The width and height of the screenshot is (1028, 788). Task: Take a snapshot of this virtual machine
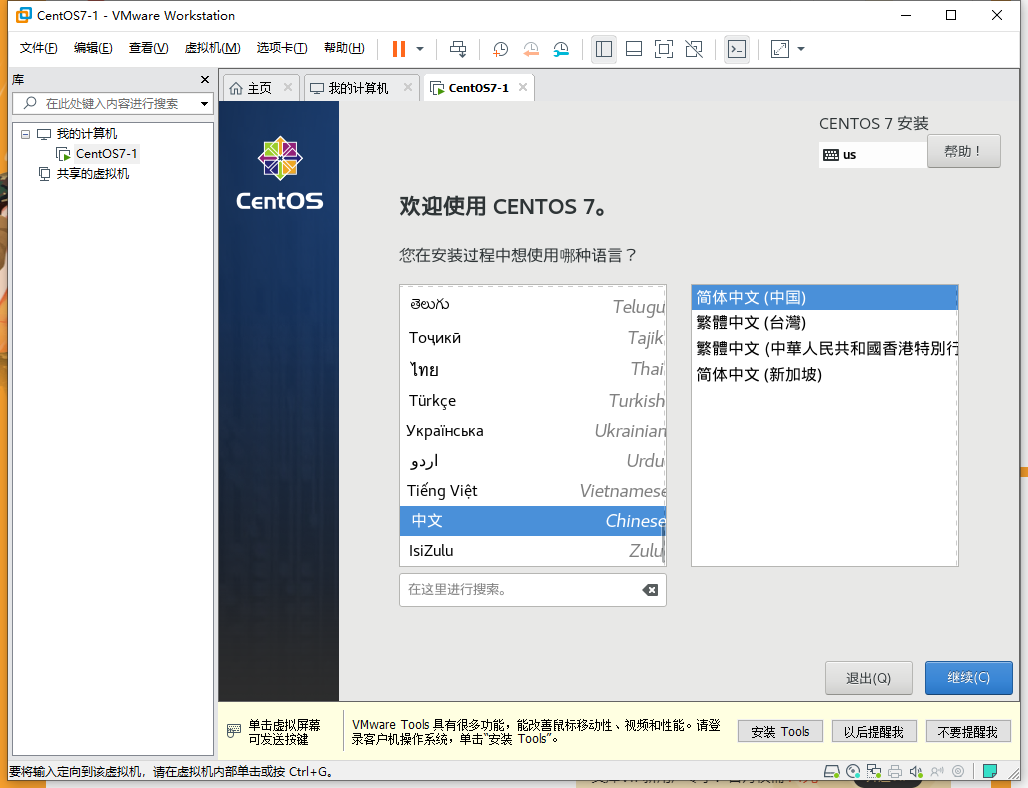coord(500,49)
